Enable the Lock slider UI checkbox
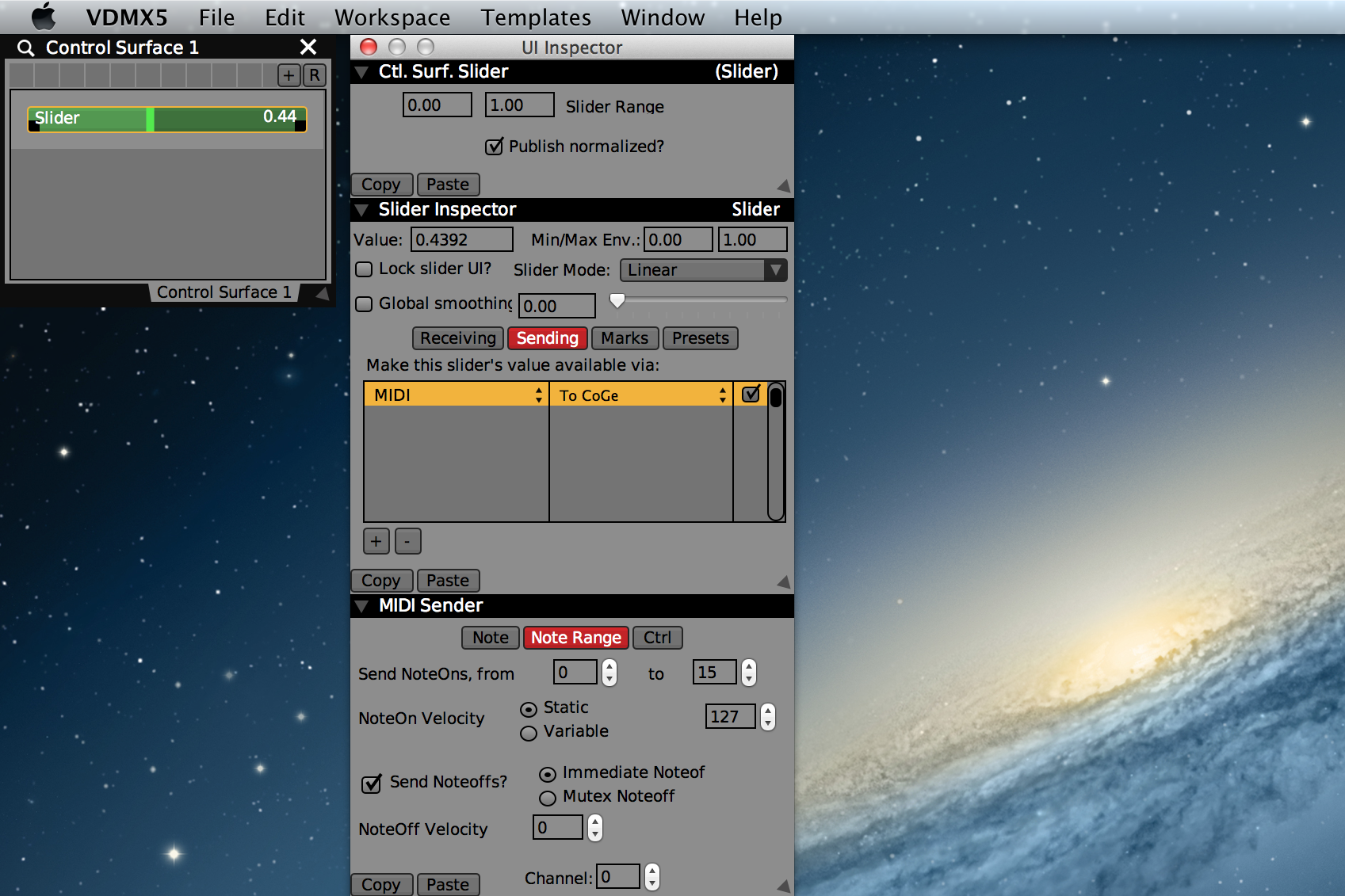The height and width of the screenshot is (896, 1345). point(364,269)
